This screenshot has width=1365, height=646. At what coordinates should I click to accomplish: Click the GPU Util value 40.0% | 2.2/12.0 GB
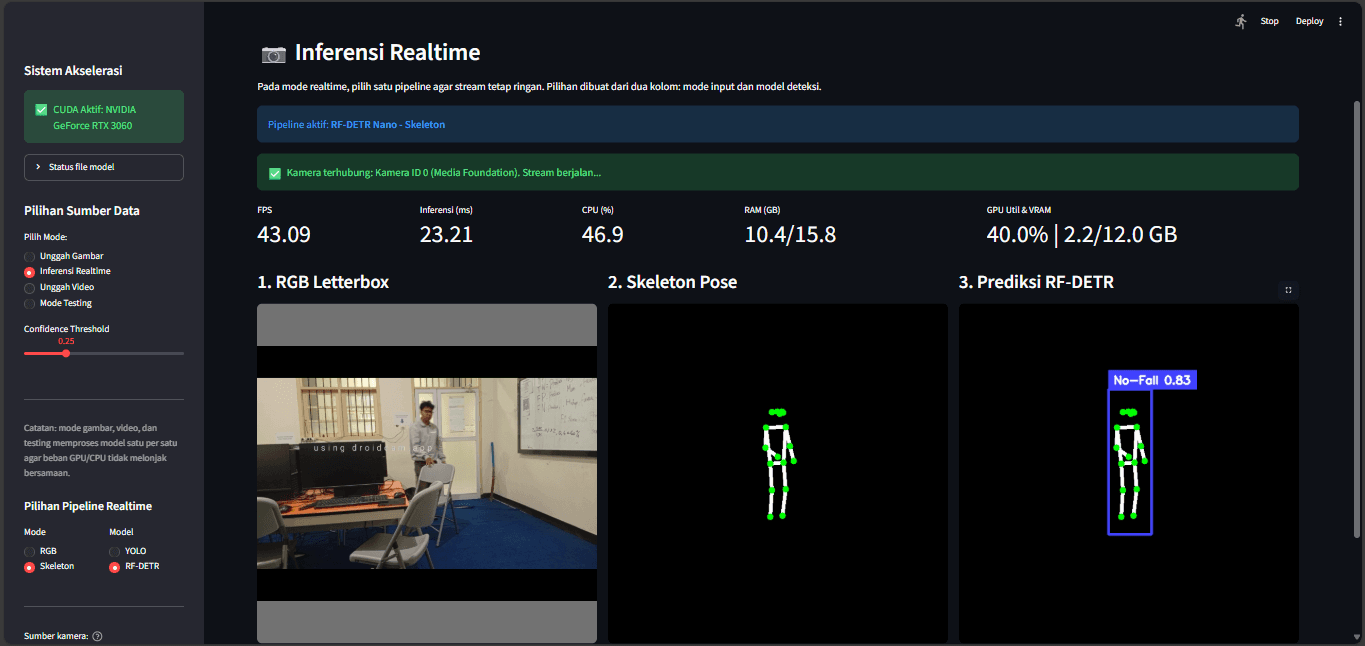[x=1082, y=235]
